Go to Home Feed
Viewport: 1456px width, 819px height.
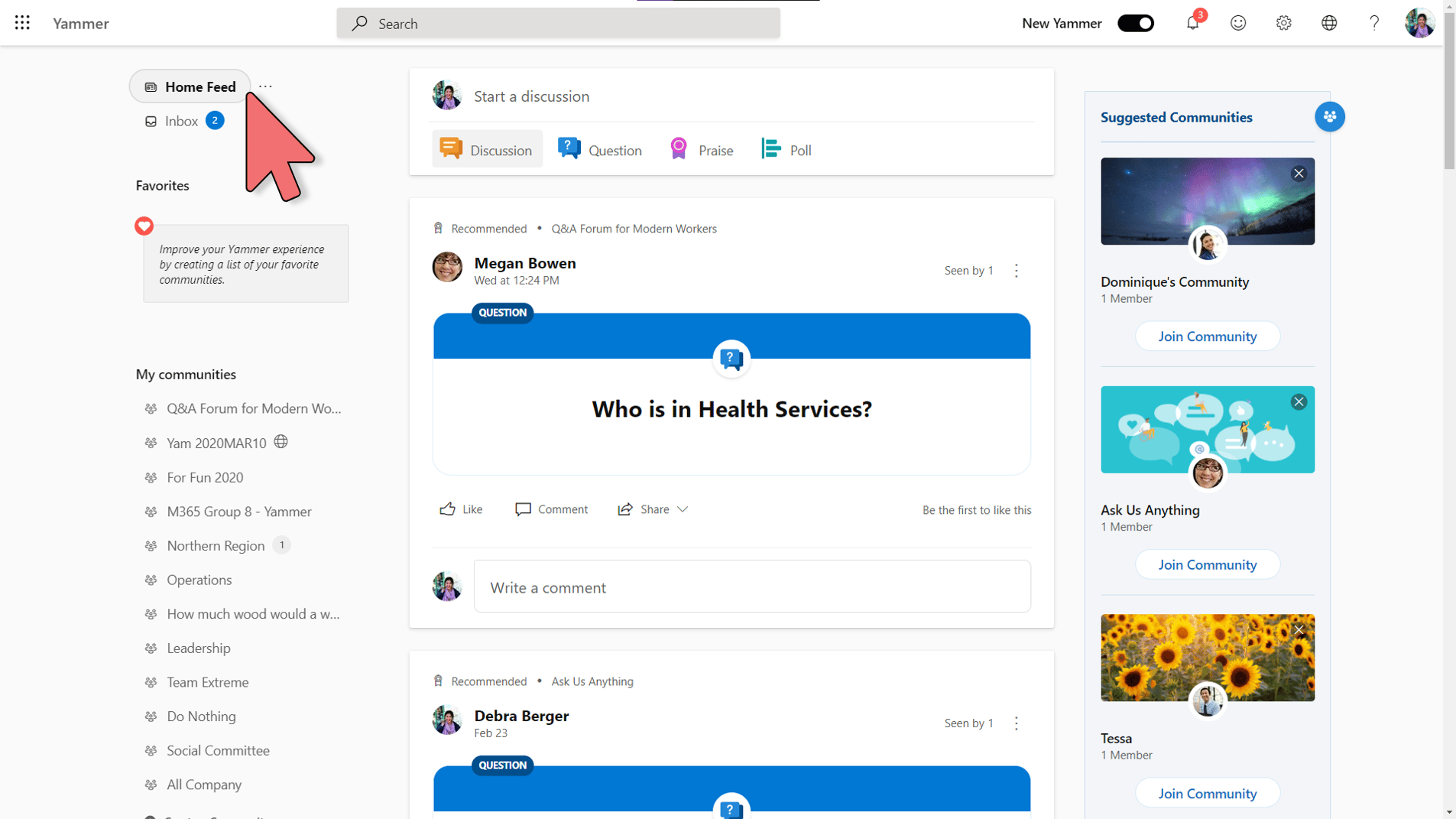[x=190, y=86]
